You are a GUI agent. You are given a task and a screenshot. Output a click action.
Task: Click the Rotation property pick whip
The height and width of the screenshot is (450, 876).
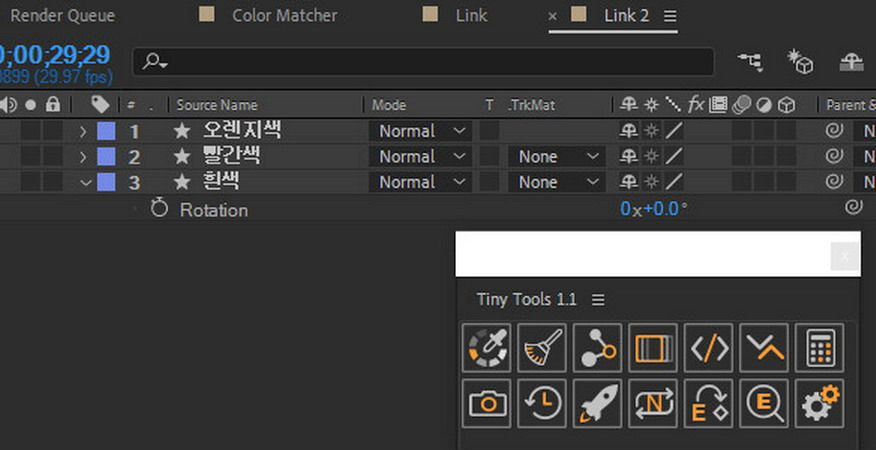click(854, 208)
